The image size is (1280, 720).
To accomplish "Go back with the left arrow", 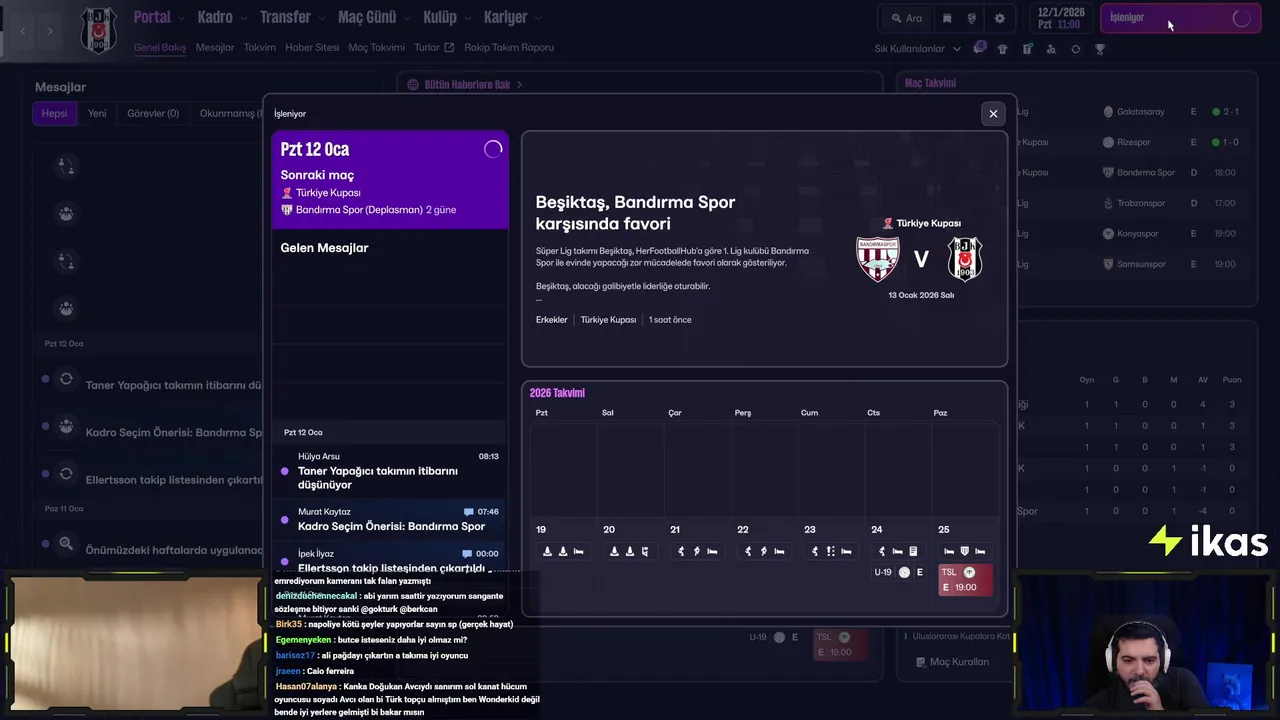I will pos(23,31).
